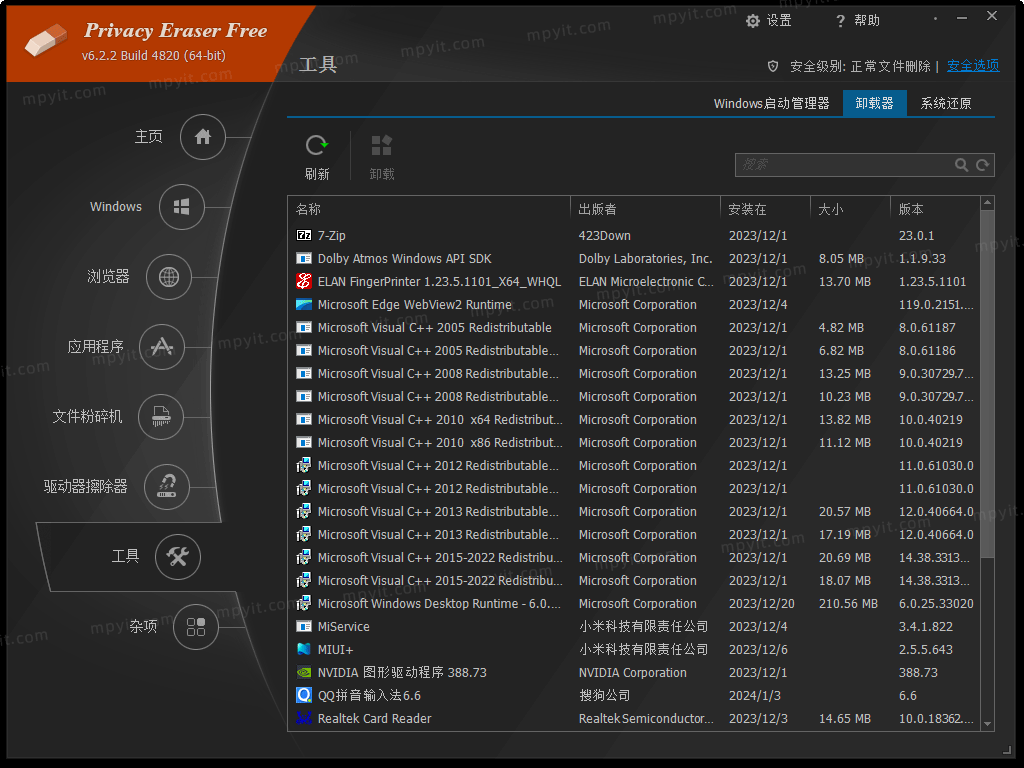Select Microsoft Windows Desktop Runtime row
The height and width of the screenshot is (768, 1024).
click(634, 603)
